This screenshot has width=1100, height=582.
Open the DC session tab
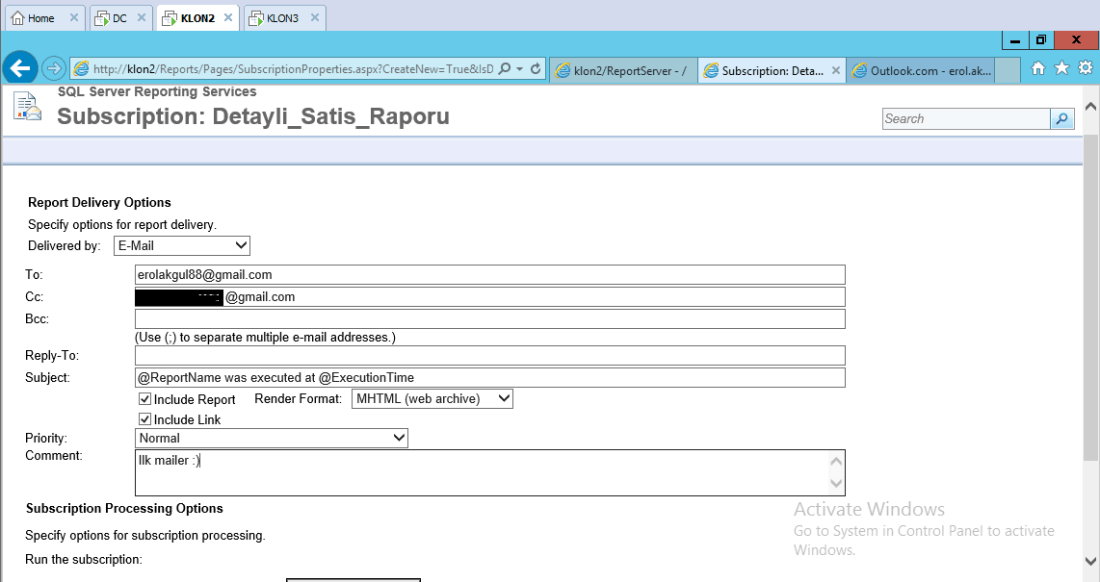click(112, 18)
